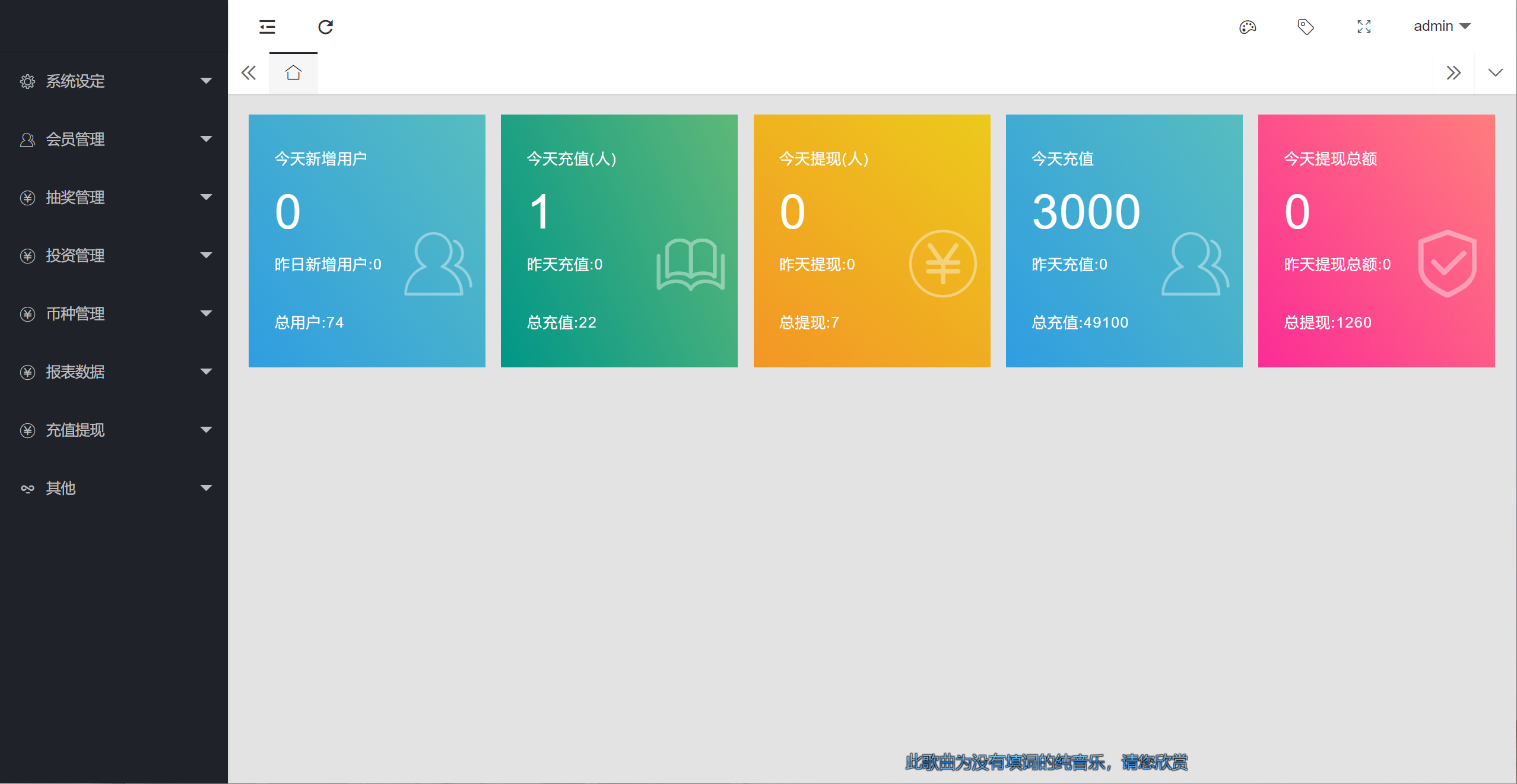Screen dimensions: 1517x784
Task: Expand the 充值提现 menu group
Action: 114,430
